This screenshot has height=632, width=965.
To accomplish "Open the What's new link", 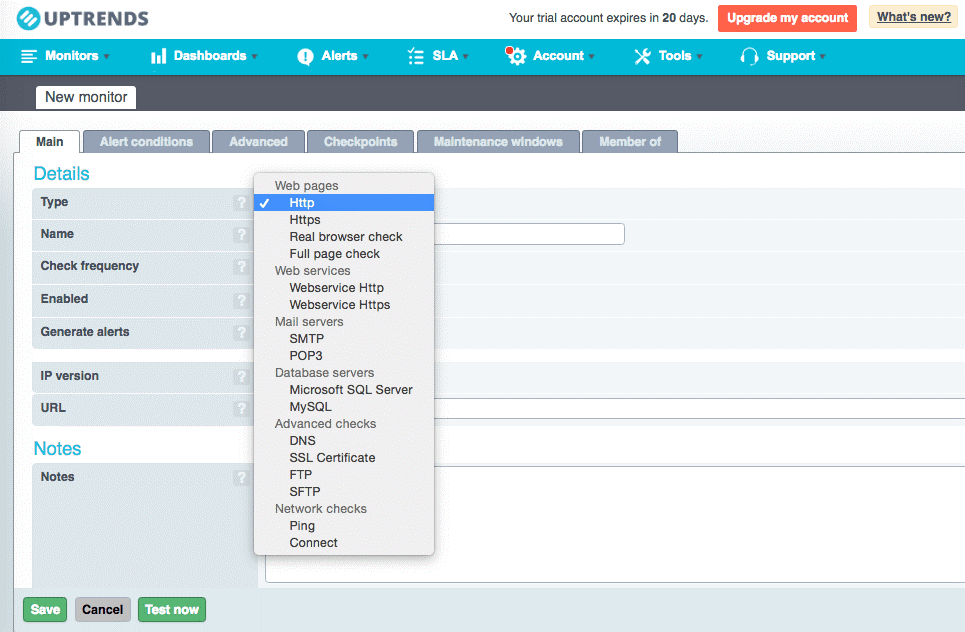I will [913, 17].
